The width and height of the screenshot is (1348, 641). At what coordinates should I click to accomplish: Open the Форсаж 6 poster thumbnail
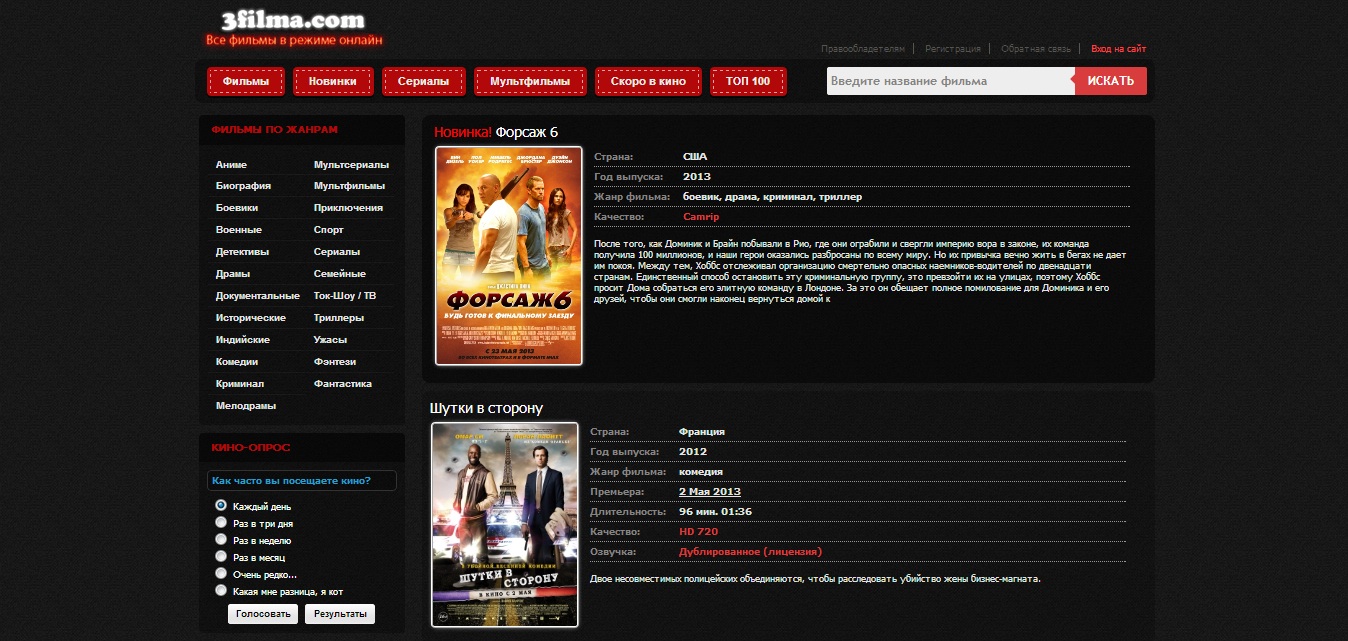[509, 256]
